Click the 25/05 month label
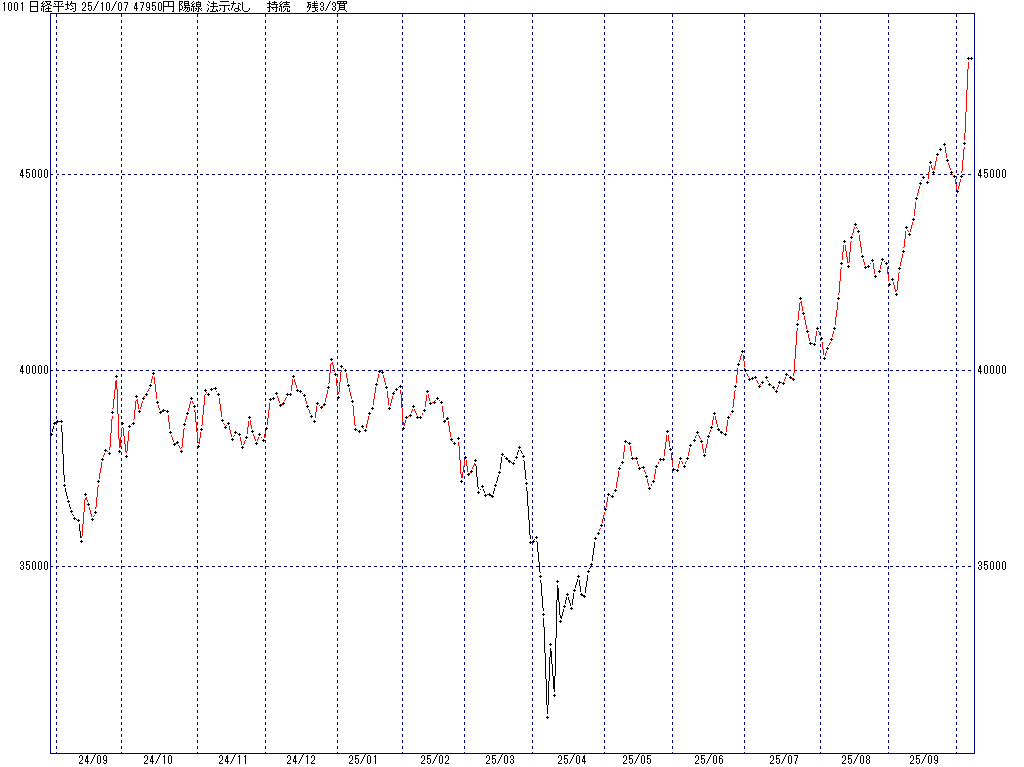Image resolution: width=1024 pixels, height=767 pixels. click(636, 759)
